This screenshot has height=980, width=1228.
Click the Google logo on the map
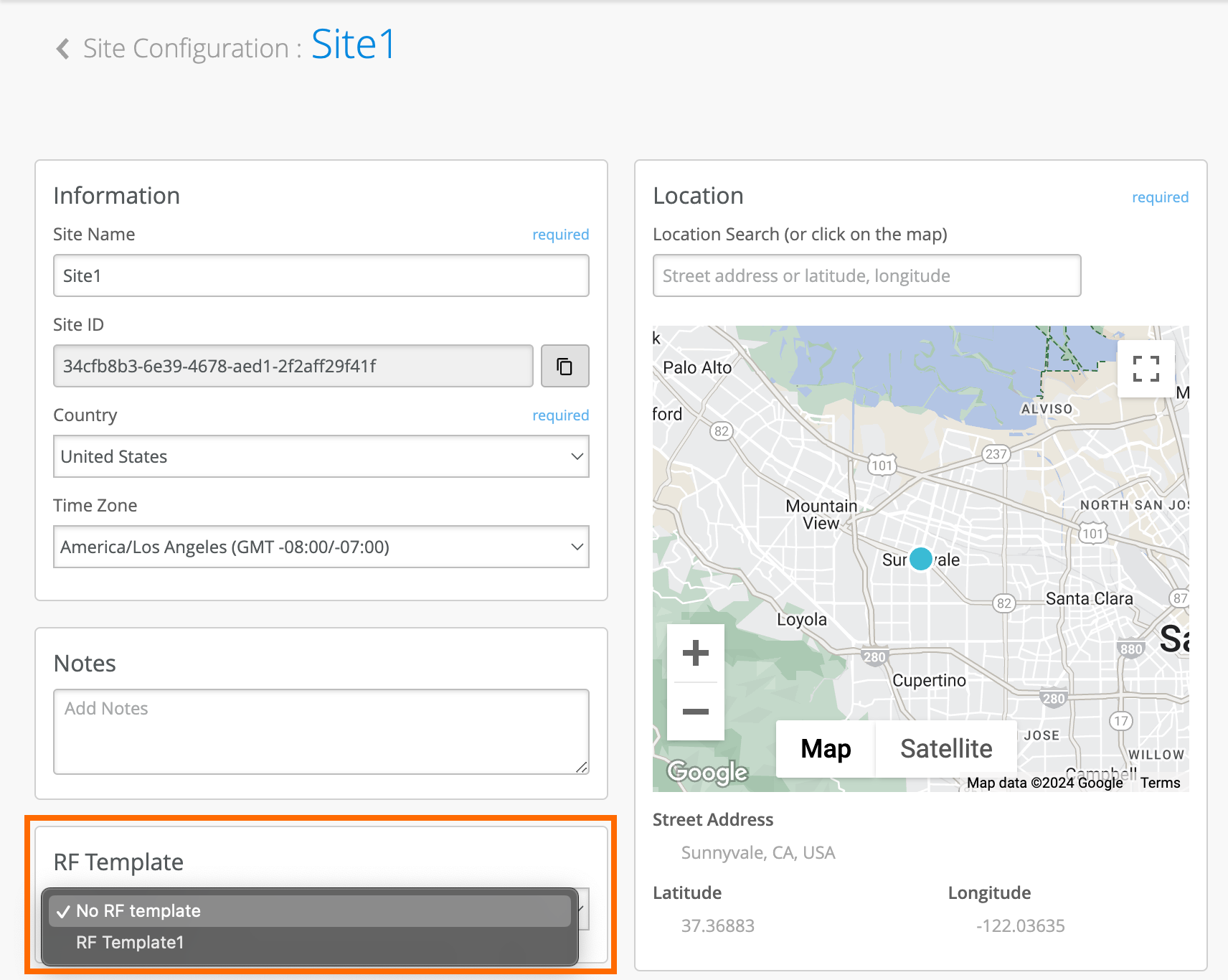(707, 772)
